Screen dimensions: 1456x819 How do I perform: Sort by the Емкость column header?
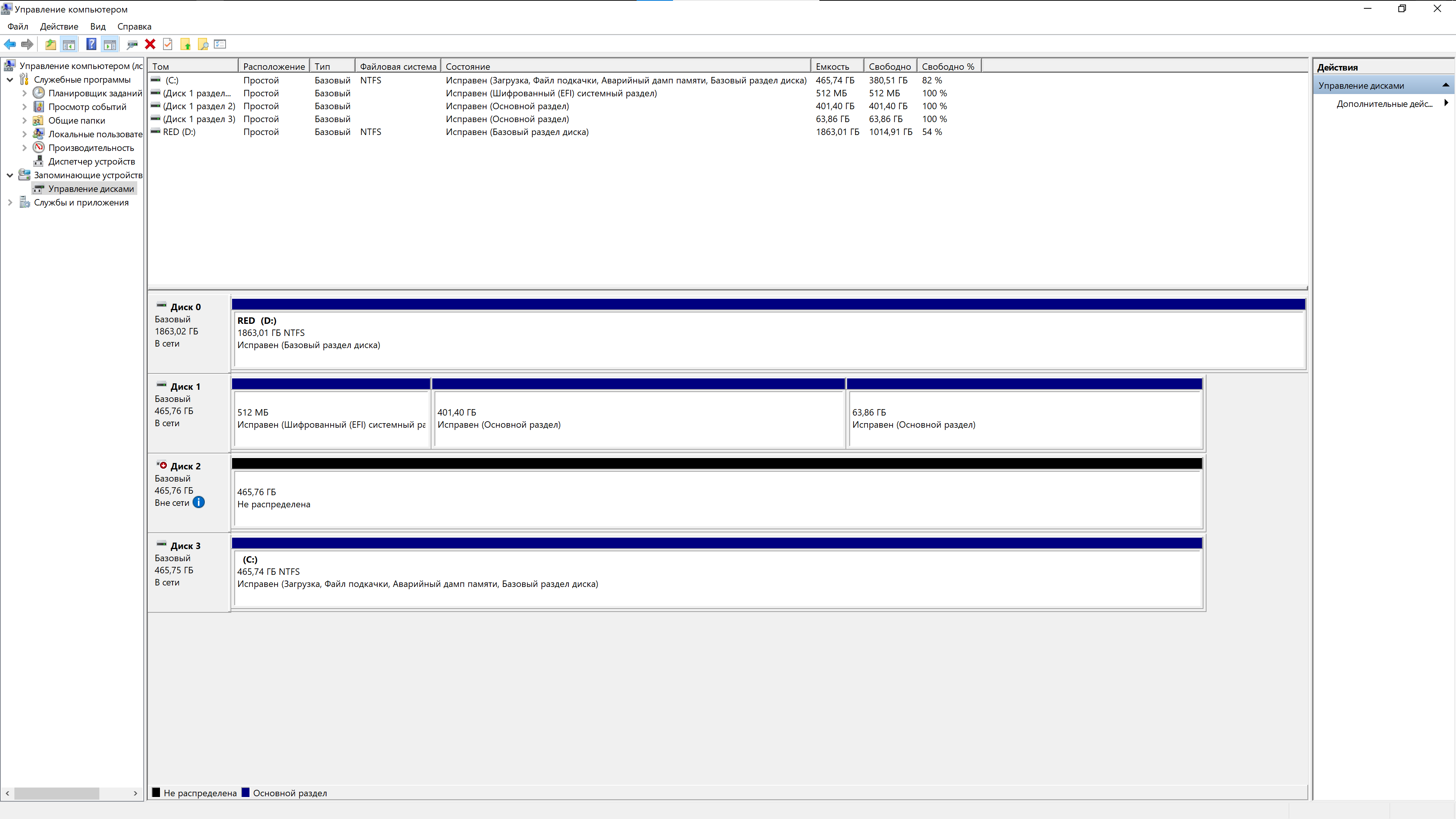[x=838, y=66]
